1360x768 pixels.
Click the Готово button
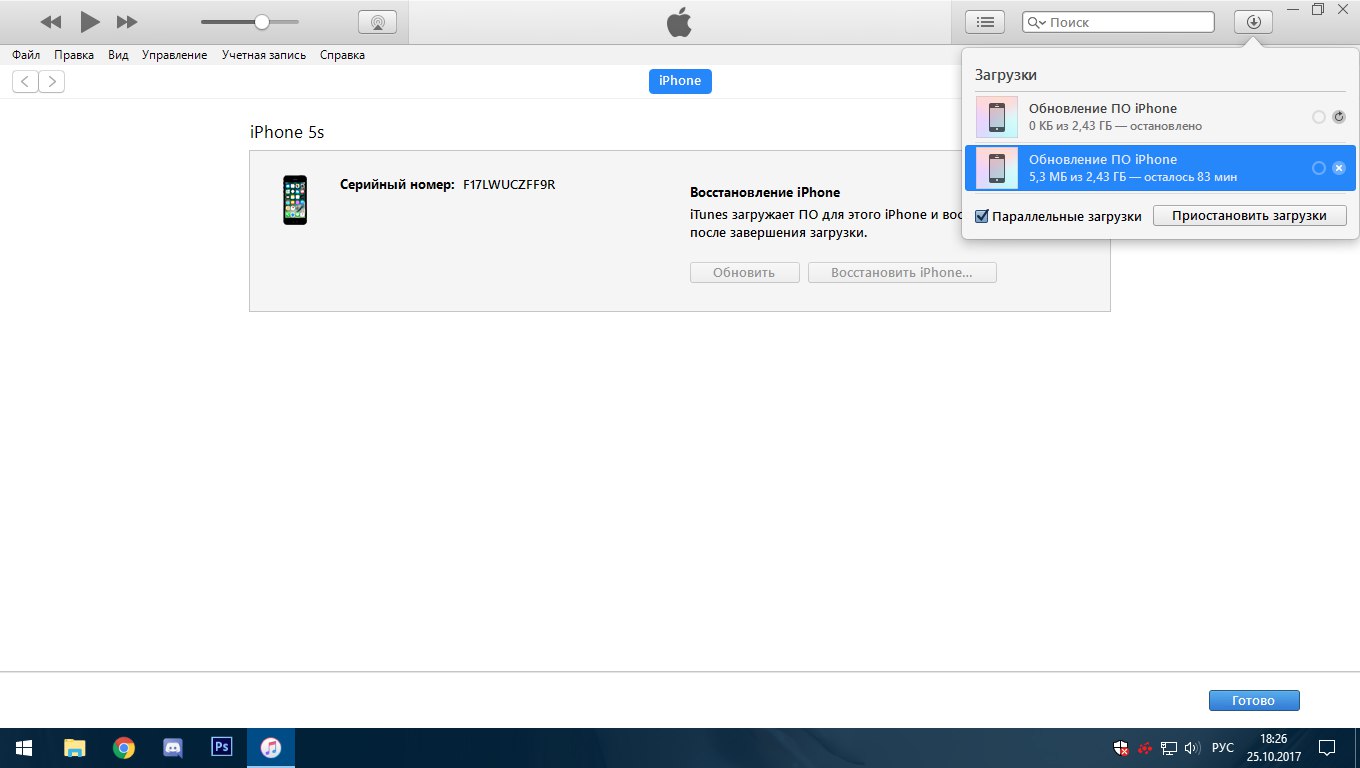(x=1254, y=700)
